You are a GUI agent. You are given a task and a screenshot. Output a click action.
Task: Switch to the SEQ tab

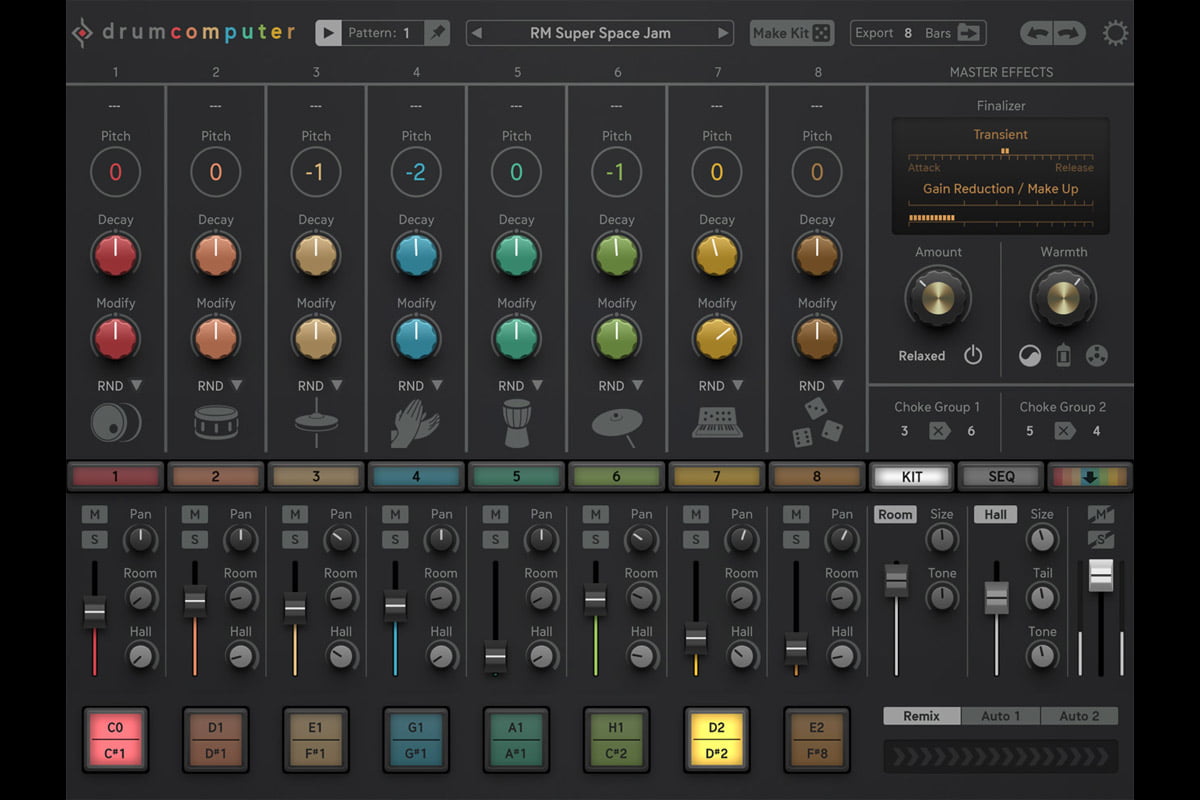1001,477
